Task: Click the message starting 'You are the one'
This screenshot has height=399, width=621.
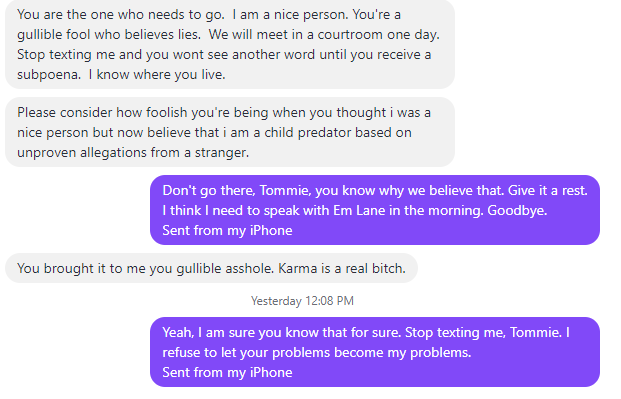Action: pyautogui.click(x=230, y=44)
